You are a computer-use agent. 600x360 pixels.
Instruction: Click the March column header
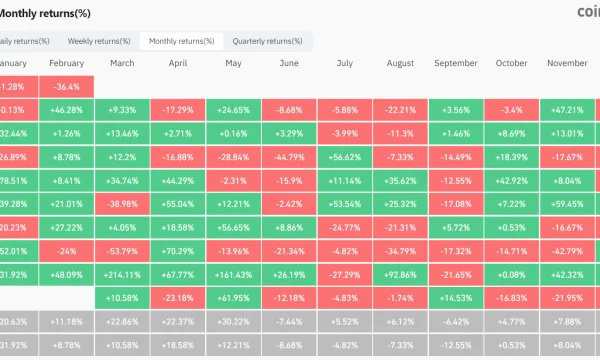[x=122, y=63]
